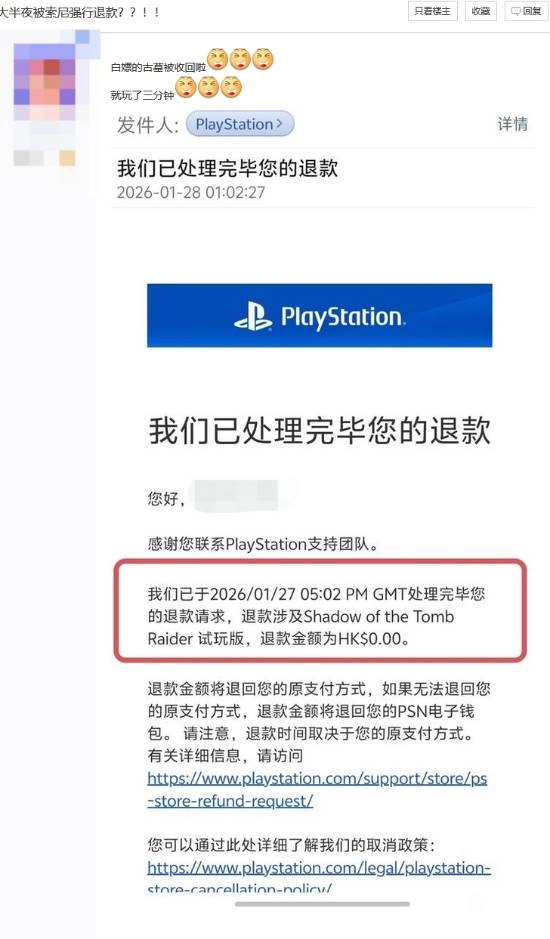Open the playstation-store-cancellation-policy link
This screenshot has height=939, width=550.
319,878
